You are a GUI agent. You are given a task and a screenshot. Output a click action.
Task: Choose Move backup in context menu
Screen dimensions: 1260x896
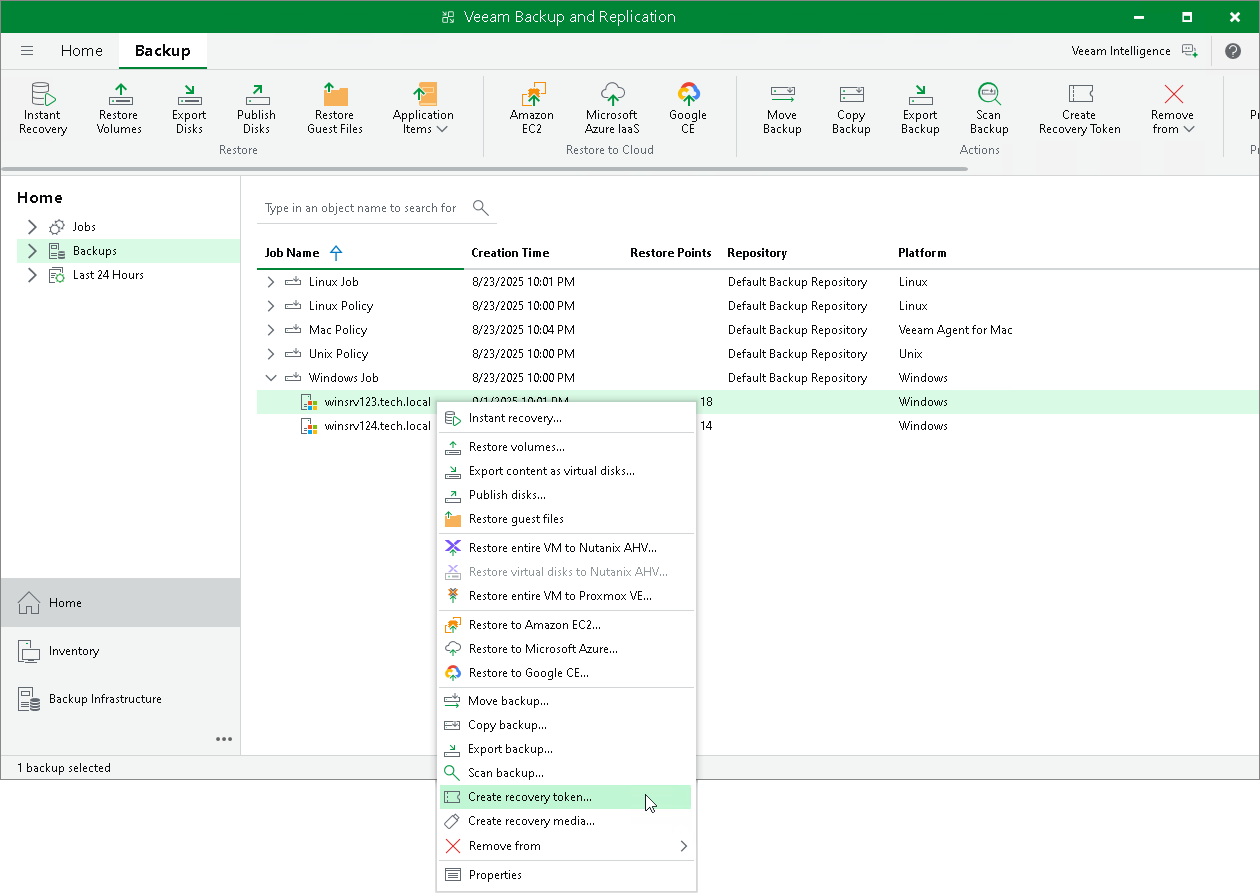pos(566,701)
